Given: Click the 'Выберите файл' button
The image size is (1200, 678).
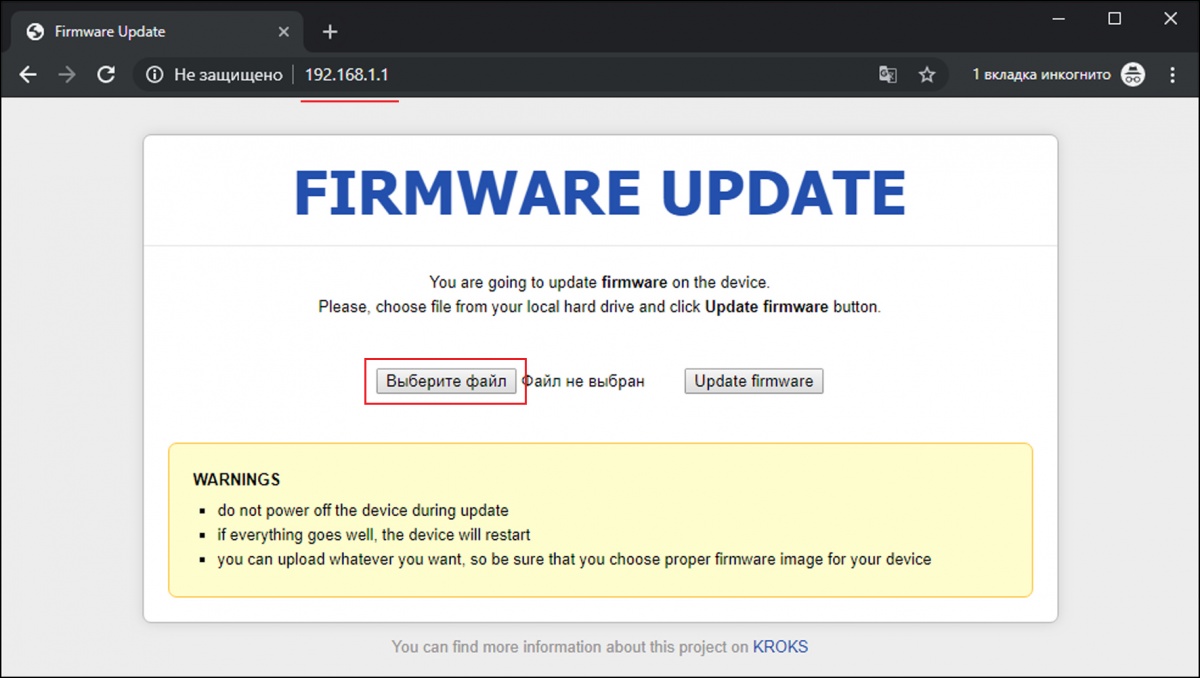Looking at the screenshot, I should coord(446,381).
